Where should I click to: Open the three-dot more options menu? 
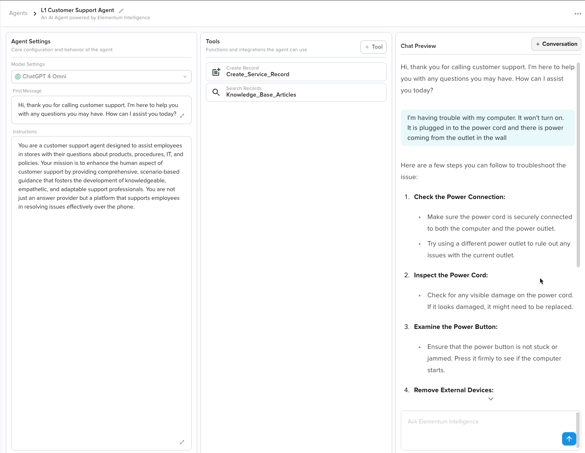point(578,14)
